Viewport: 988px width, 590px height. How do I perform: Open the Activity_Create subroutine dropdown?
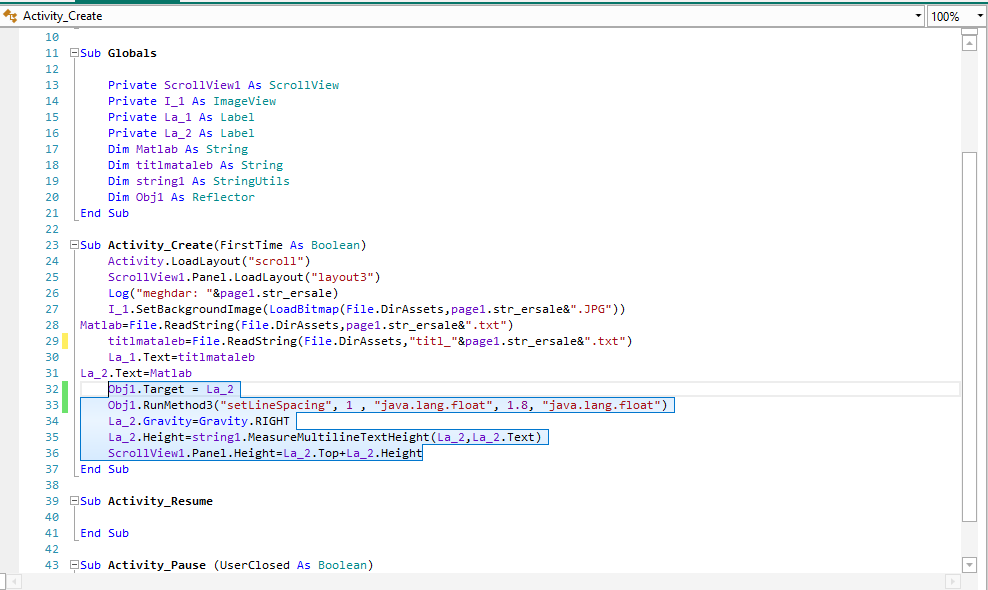point(918,16)
